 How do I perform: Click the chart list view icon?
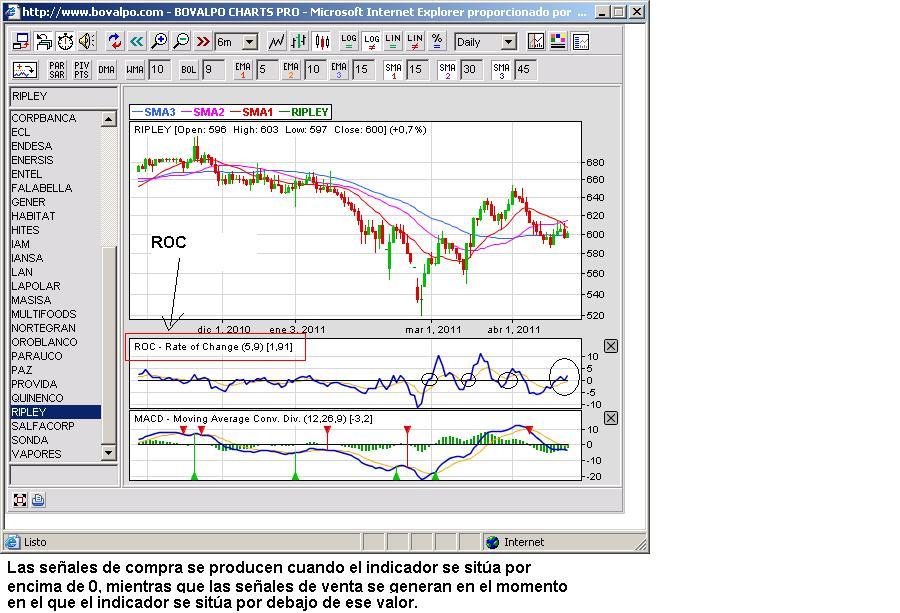pos(581,41)
